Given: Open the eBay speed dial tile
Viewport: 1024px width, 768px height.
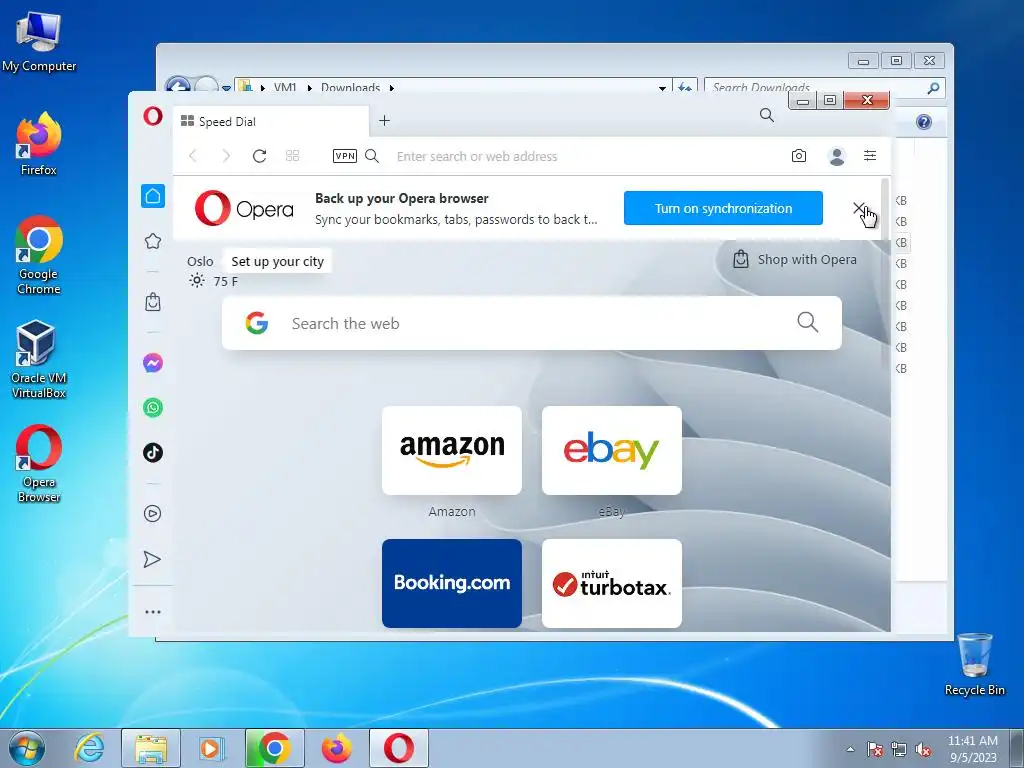Looking at the screenshot, I should coord(612,451).
